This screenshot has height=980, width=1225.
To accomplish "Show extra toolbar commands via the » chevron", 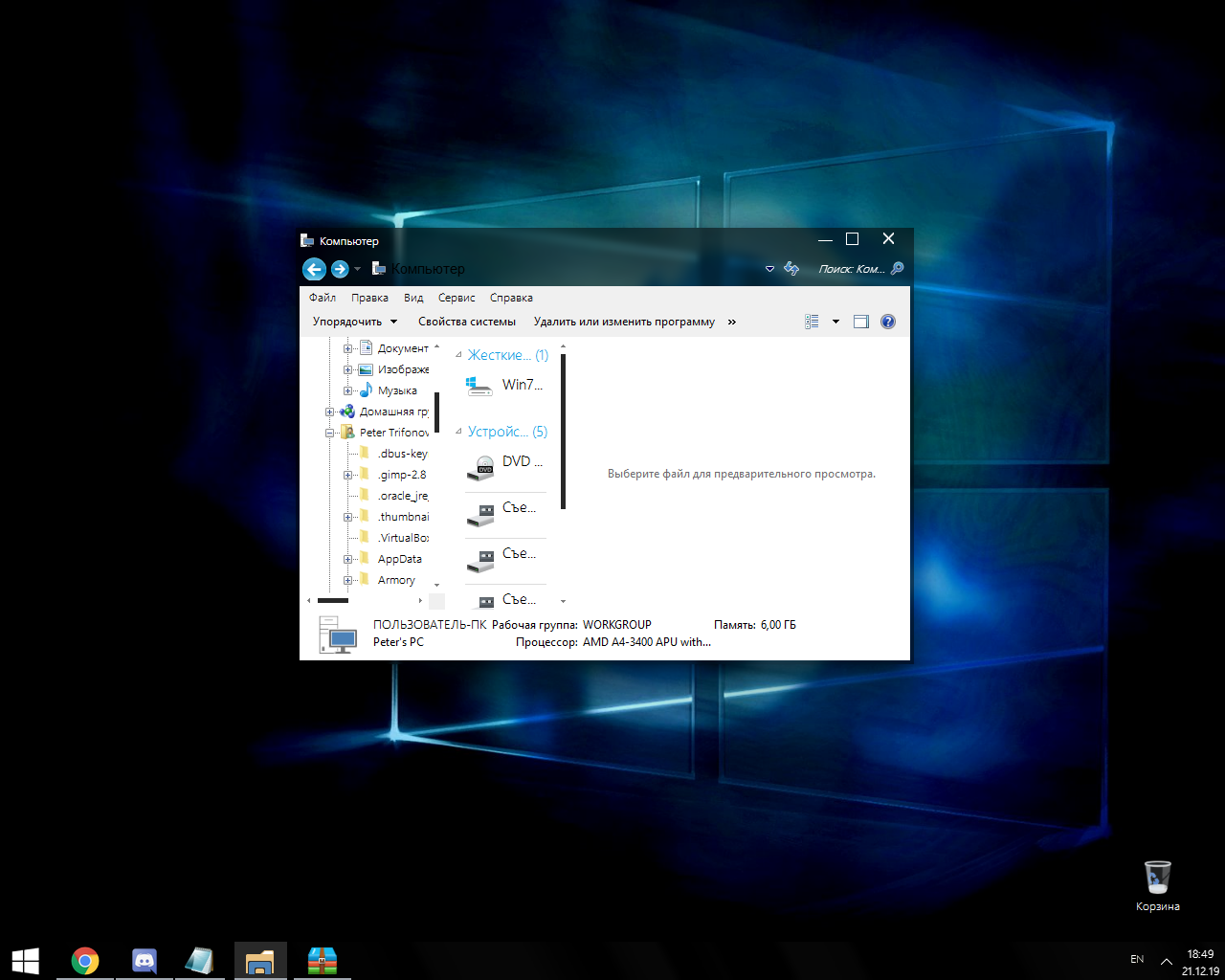I will (731, 322).
